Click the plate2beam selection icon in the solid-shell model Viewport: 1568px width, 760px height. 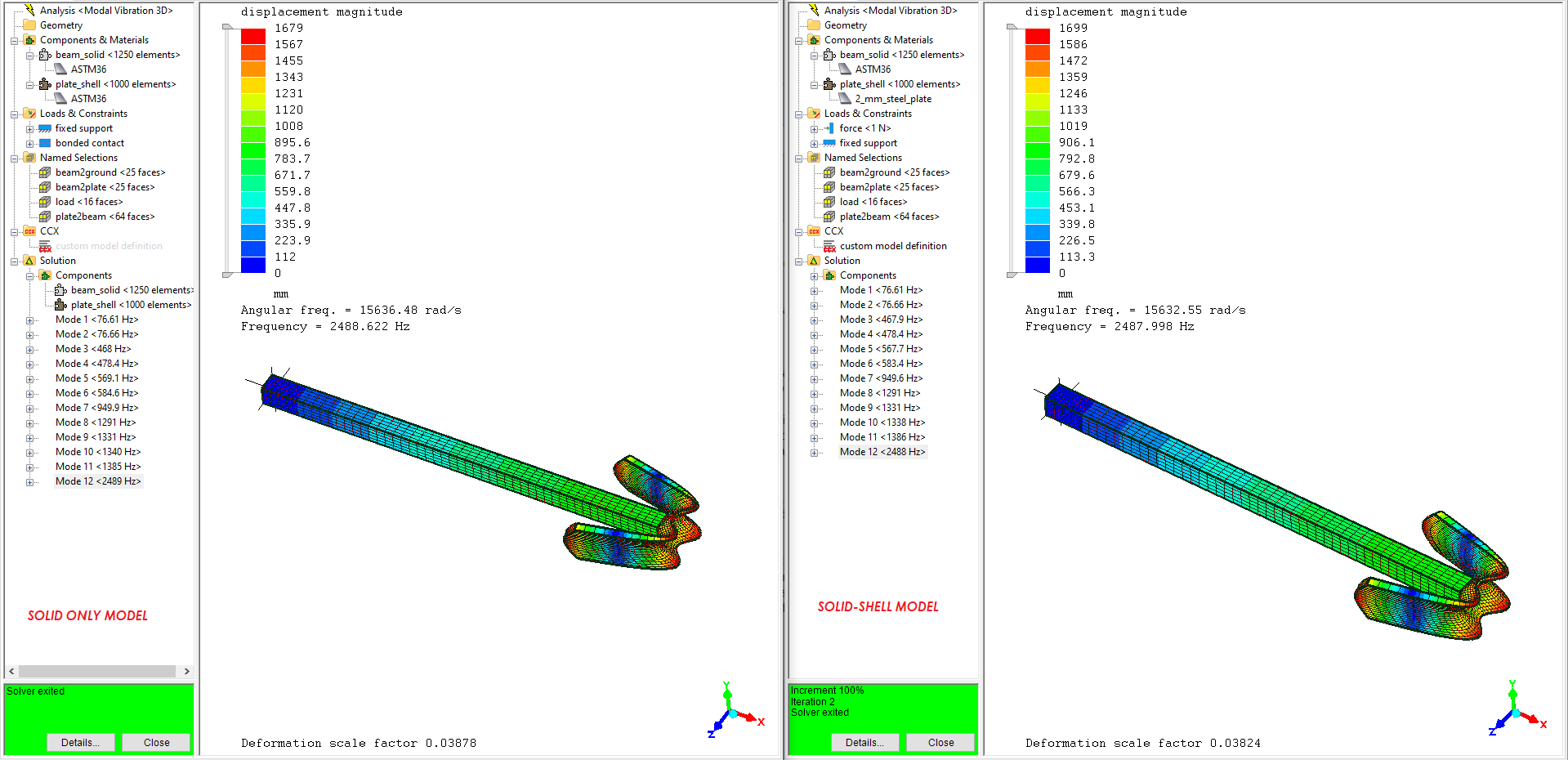click(x=829, y=217)
